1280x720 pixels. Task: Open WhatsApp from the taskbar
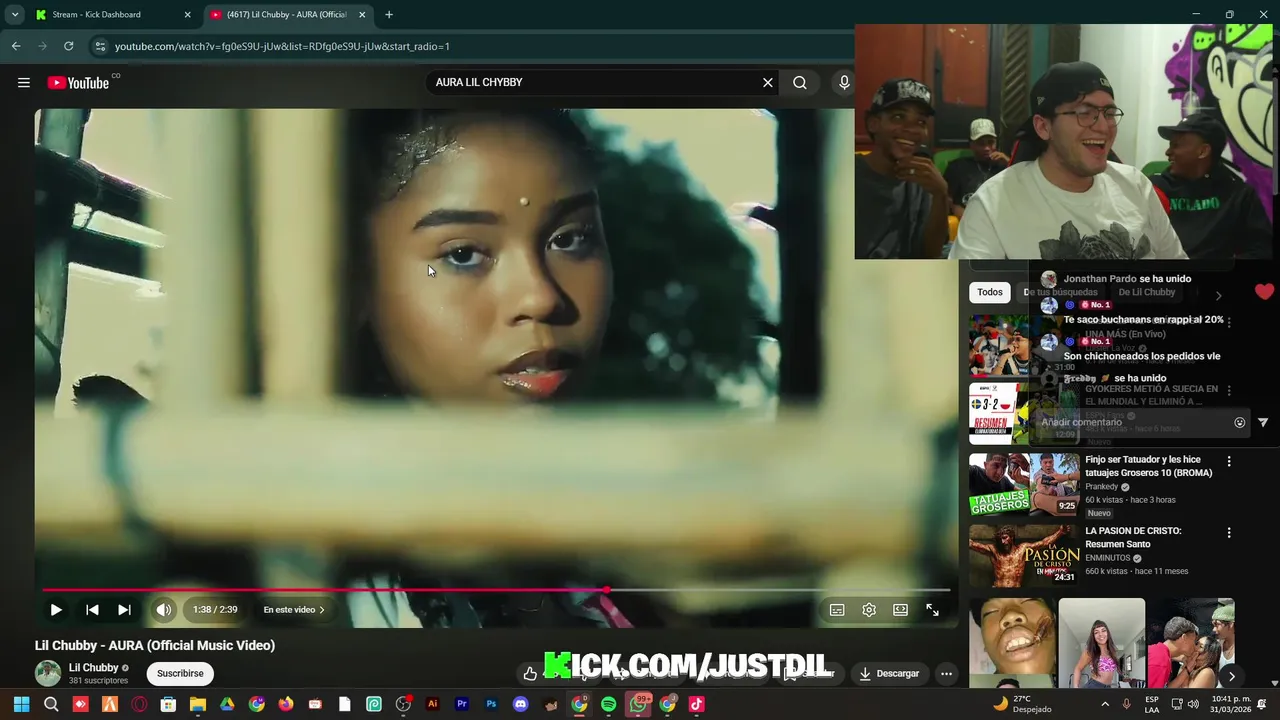[638, 704]
